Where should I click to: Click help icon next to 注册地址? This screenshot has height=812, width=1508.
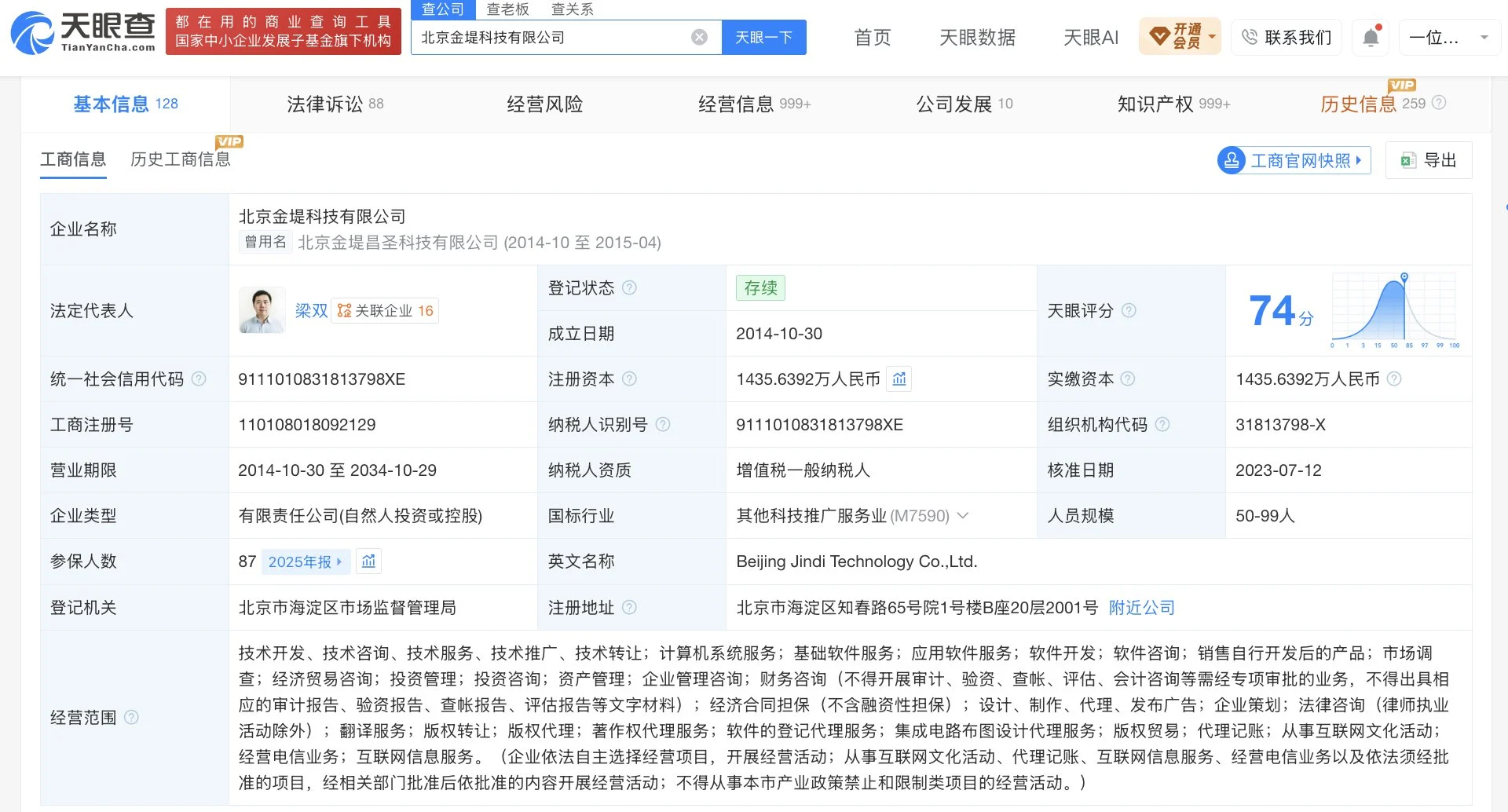(629, 607)
